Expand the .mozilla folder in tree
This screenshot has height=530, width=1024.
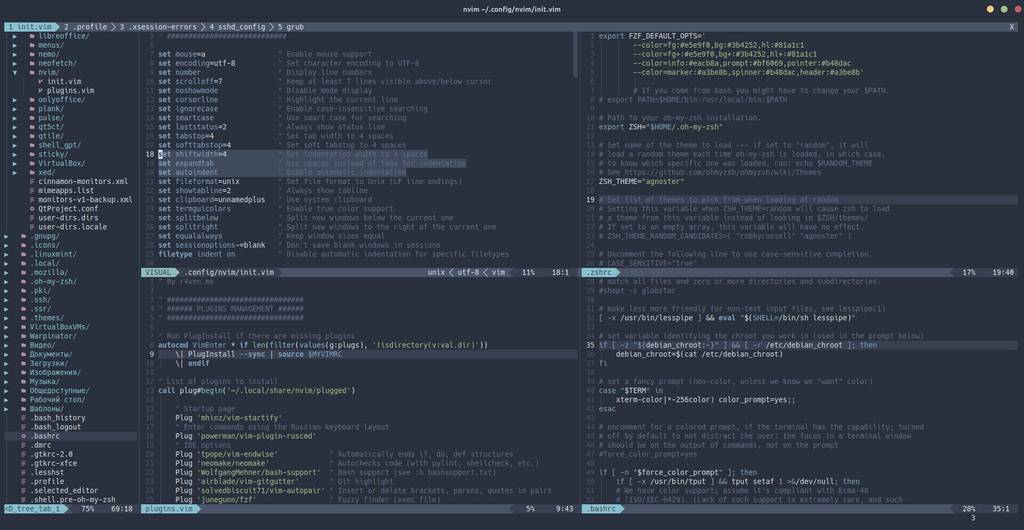click(x=7, y=272)
